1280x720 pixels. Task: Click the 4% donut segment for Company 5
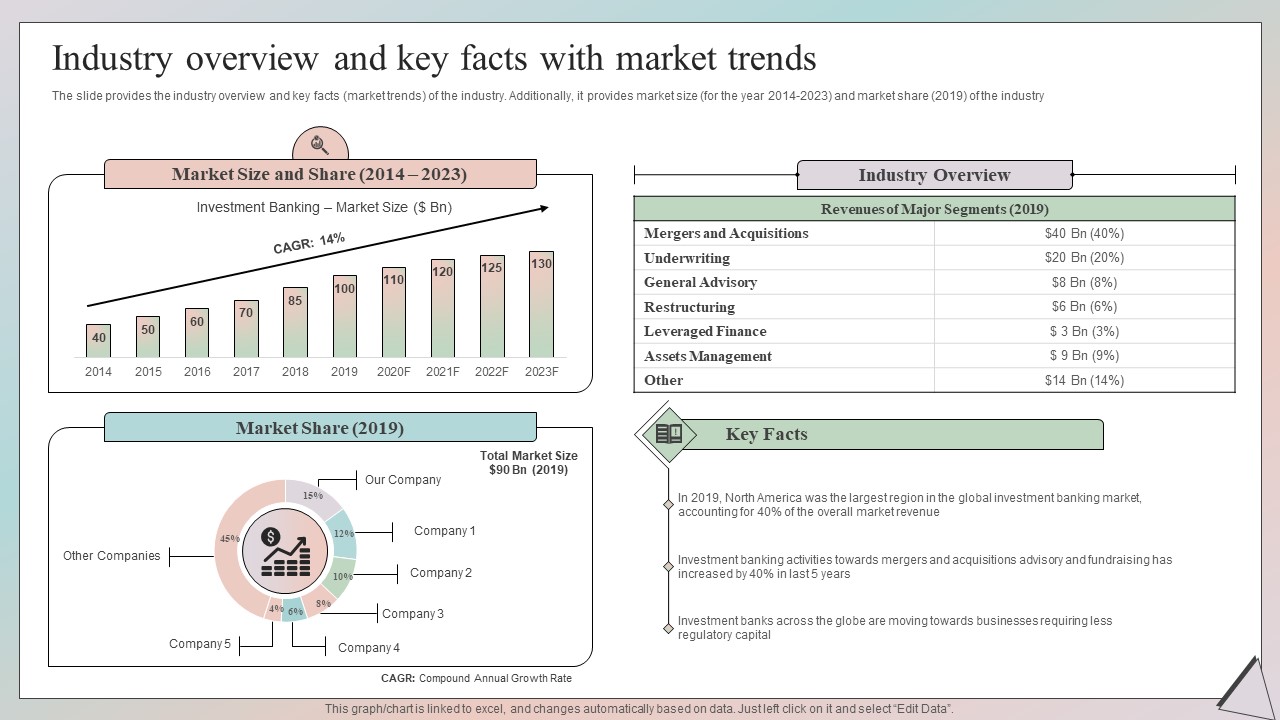(x=275, y=608)
